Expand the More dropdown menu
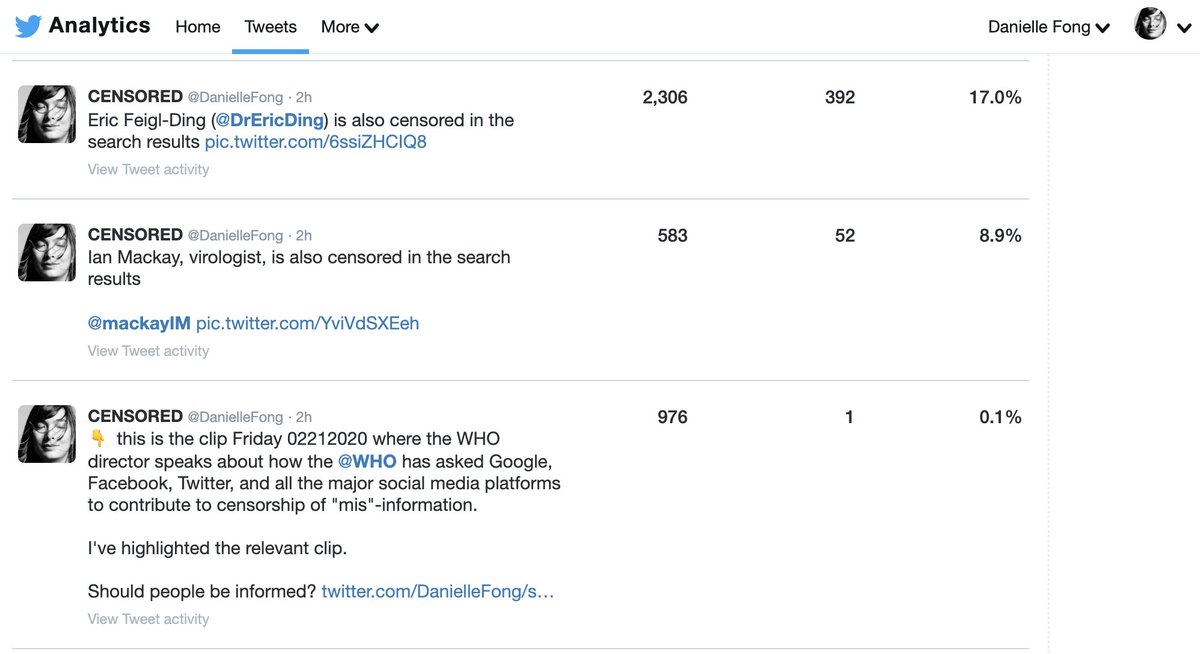The image size is (1200, 654). click(350, 27)
